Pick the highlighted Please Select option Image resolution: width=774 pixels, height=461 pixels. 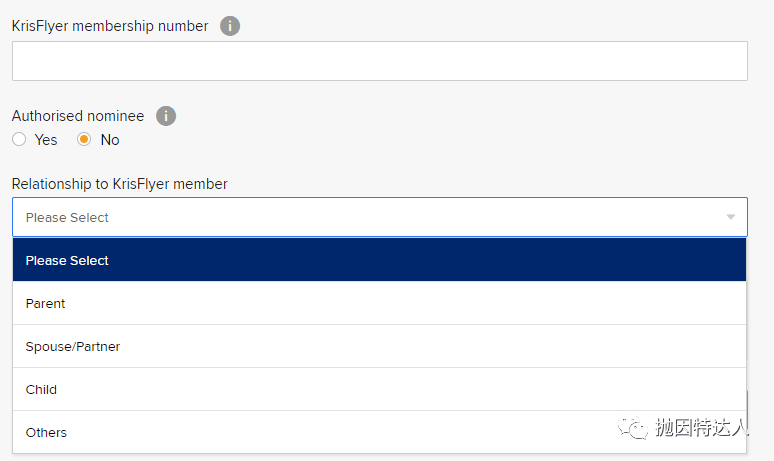coord(379,260)
